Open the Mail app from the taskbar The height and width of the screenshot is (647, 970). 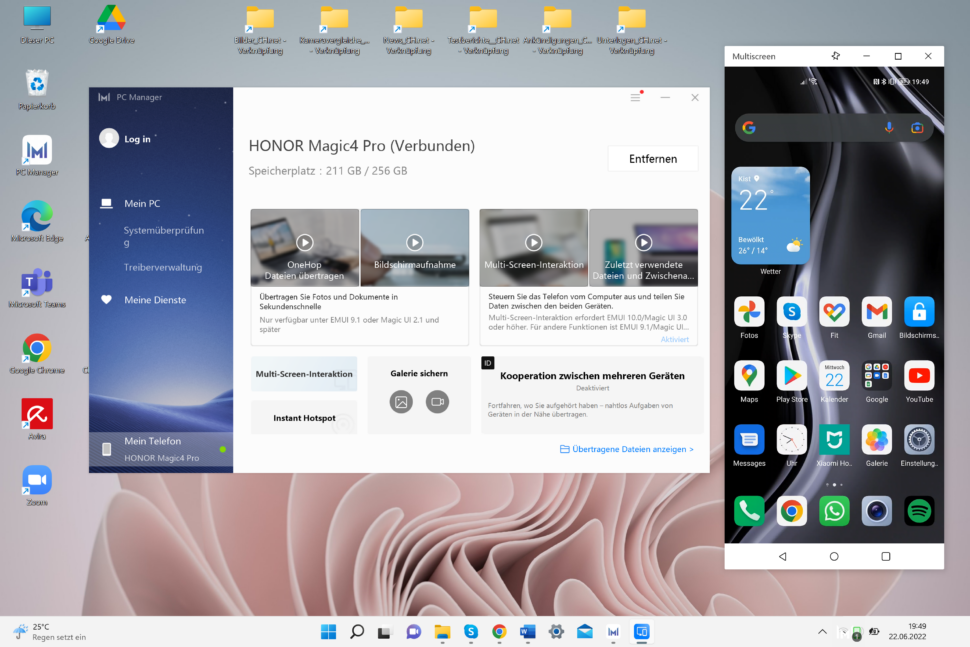coord(585,632)
